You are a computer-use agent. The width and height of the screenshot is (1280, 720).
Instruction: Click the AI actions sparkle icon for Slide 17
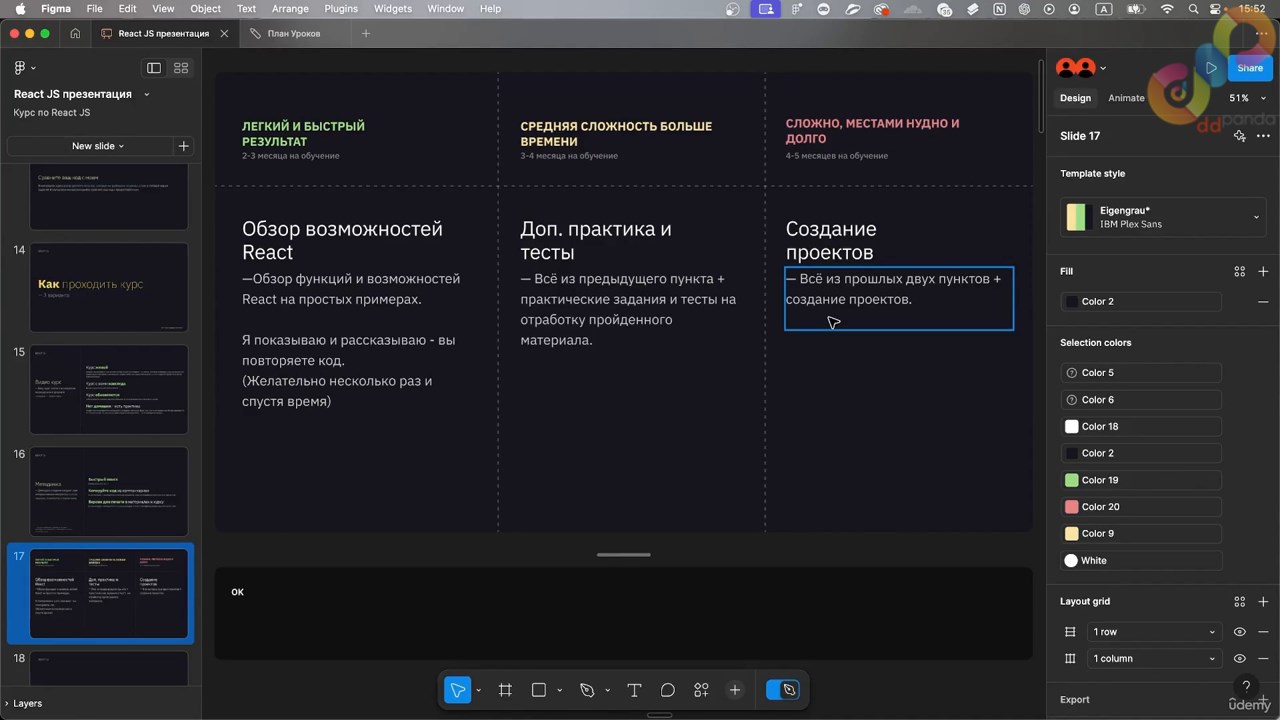1240,136
